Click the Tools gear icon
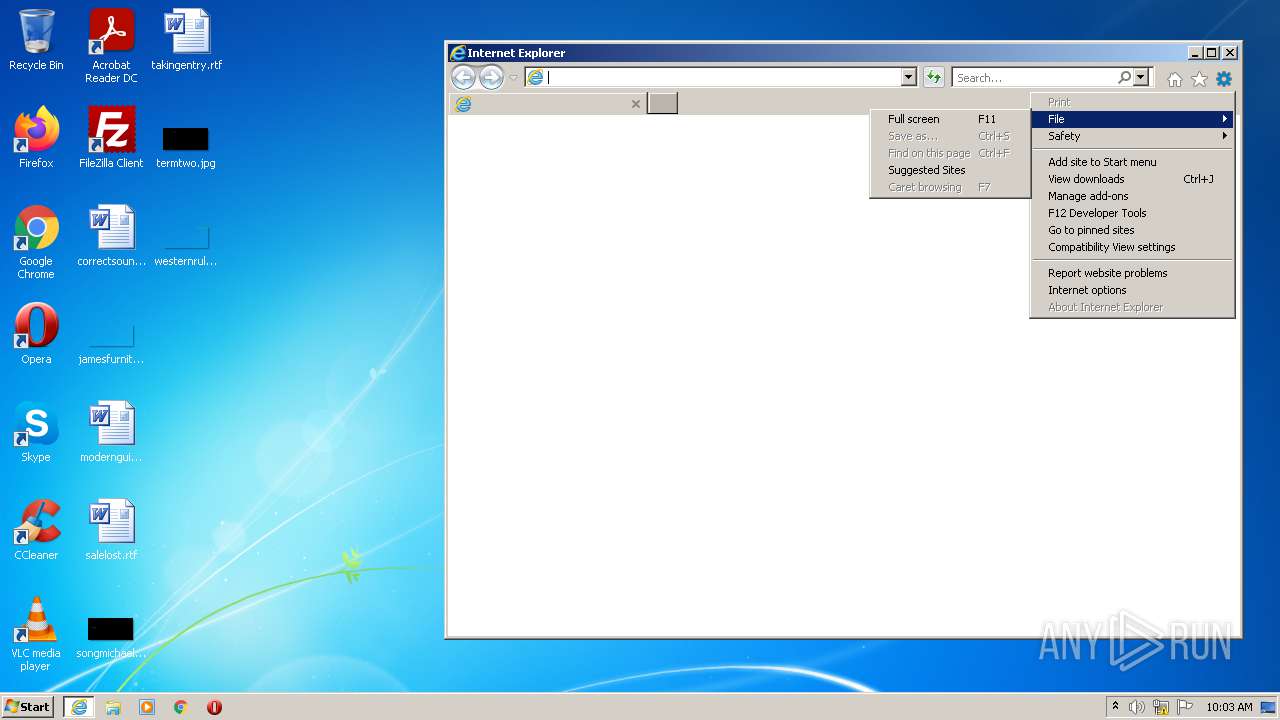The height and width of the screenshot is (720, 1280). click(1223, 79)
